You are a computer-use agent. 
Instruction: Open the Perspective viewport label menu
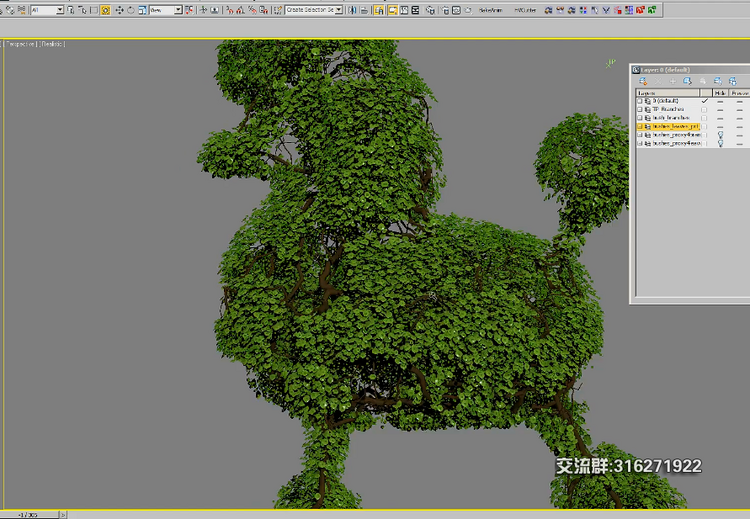click(20, 44)
